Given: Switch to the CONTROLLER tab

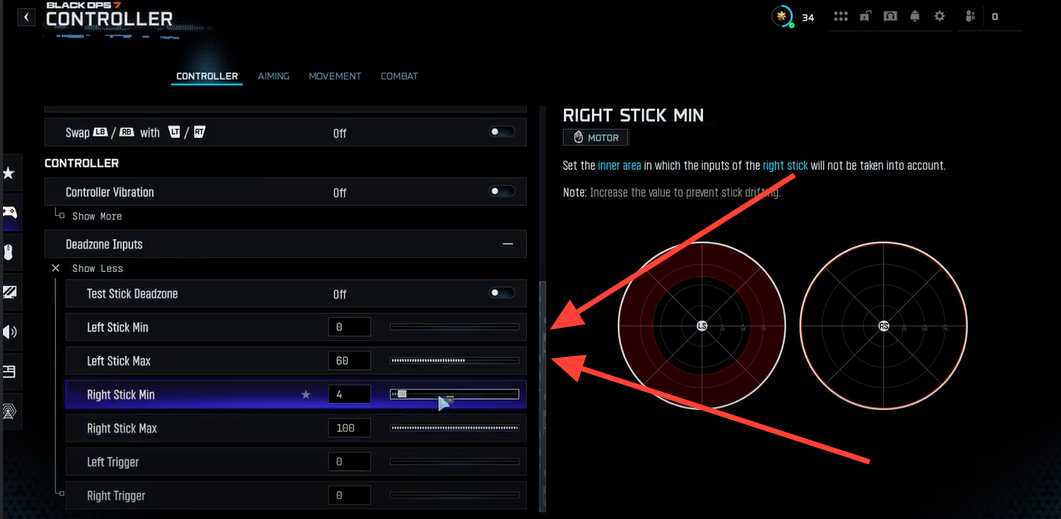Looking at the screenshot, I should tap(207, 76).
